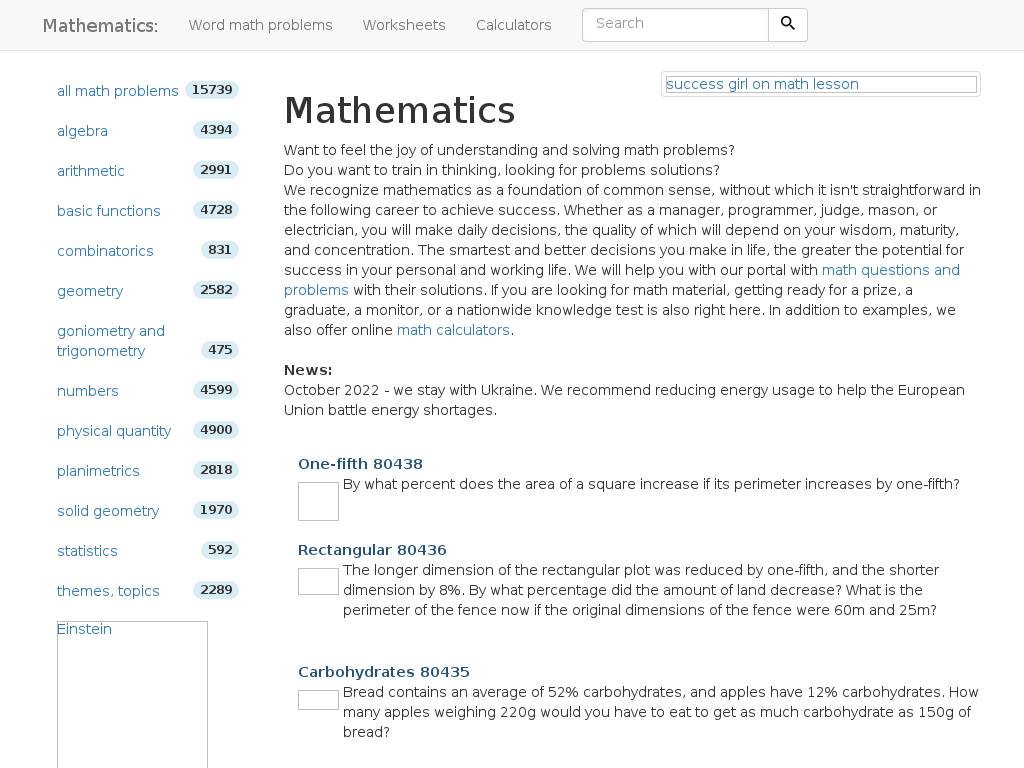Open Word math problems menu
Screen dimensions: 1024x768
click(260, 25)
